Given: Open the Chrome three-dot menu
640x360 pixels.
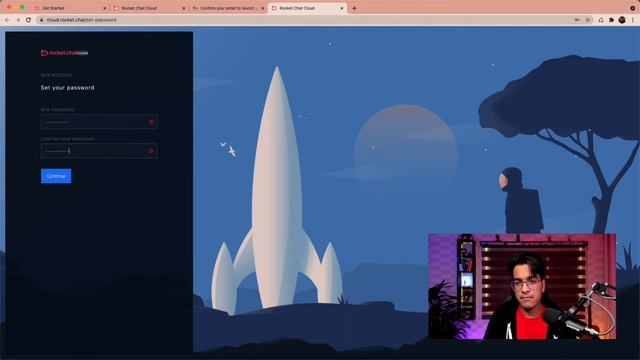Looking at the screenshot, I should click(x=633, y=20).
